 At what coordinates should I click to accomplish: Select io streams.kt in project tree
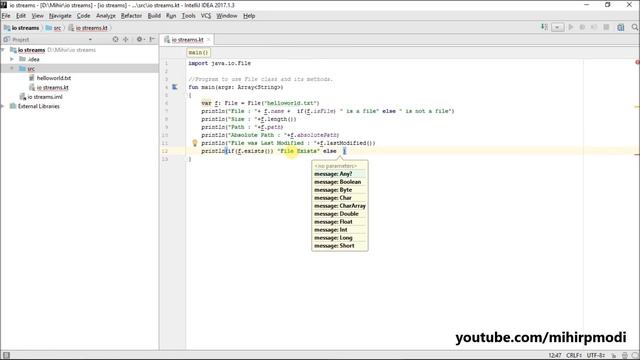(53, 87)
